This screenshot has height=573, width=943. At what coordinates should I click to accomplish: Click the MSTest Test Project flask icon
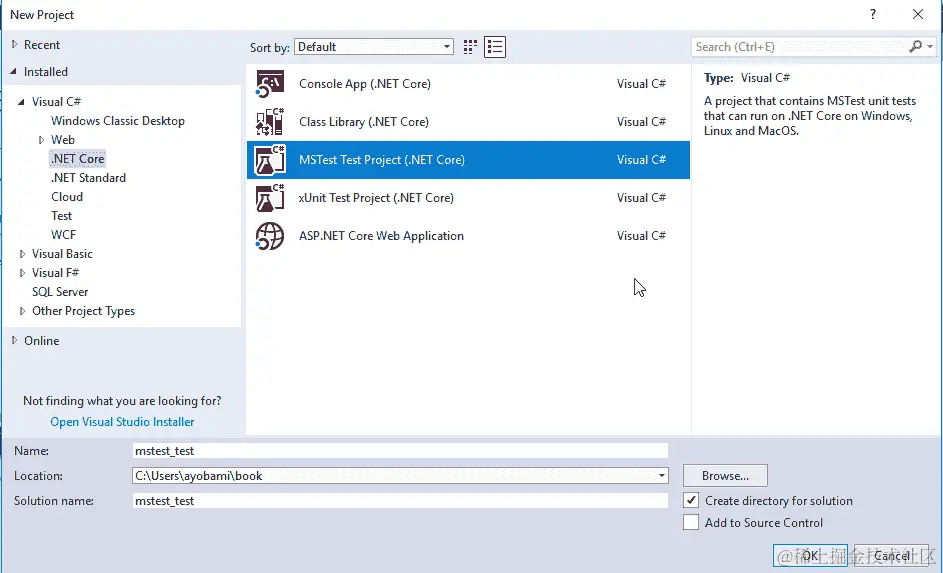point(269,160)
